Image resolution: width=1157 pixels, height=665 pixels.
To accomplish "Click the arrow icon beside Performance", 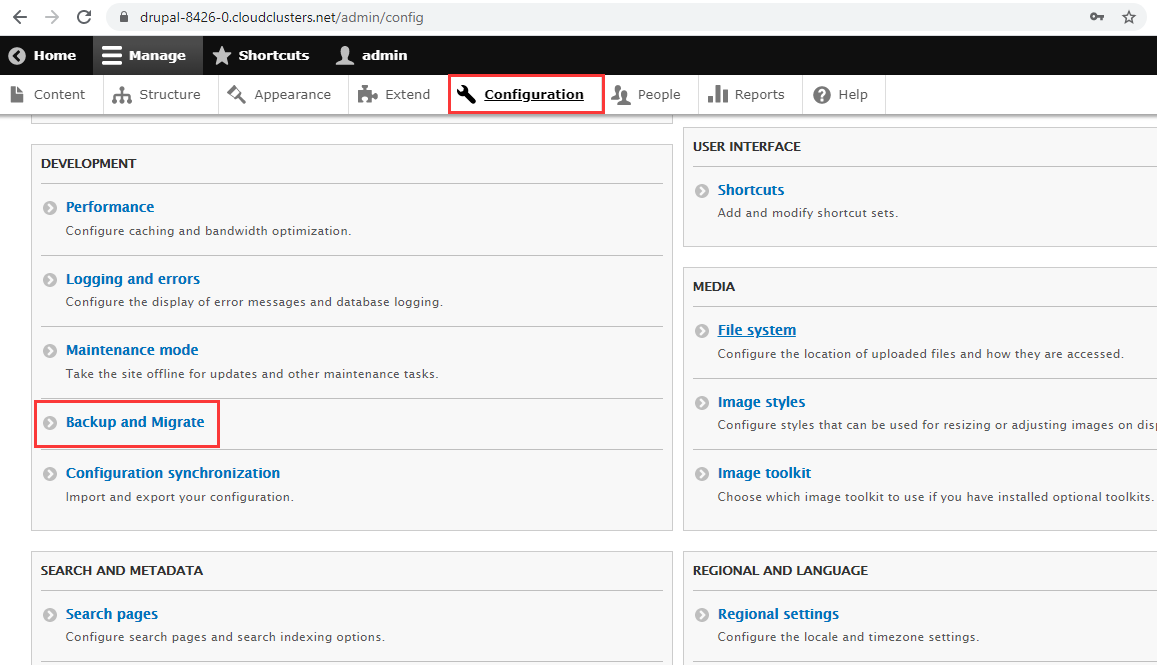I will point(50,208).
